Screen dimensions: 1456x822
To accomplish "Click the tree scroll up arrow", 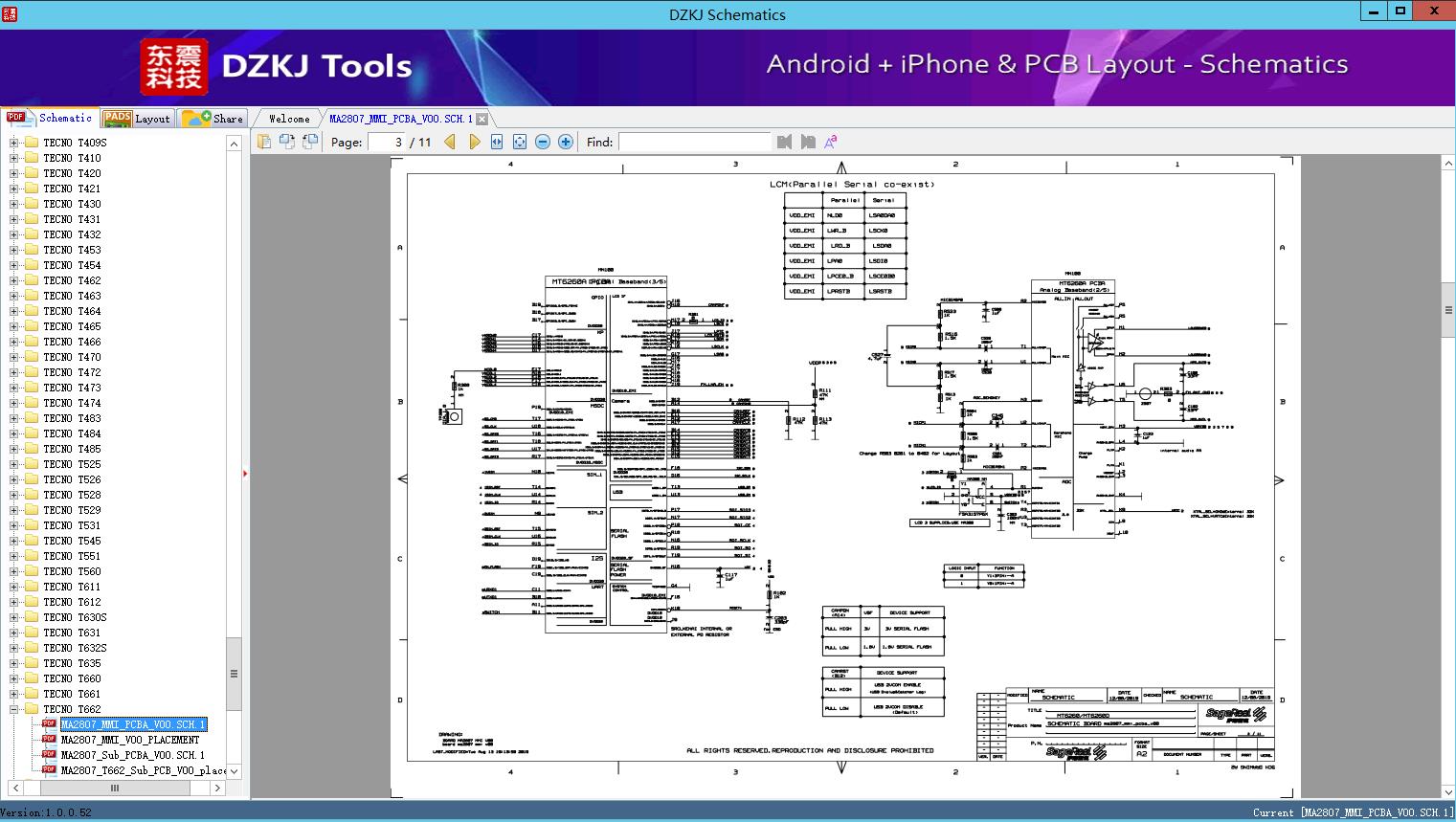I will [x=234, y=144].
